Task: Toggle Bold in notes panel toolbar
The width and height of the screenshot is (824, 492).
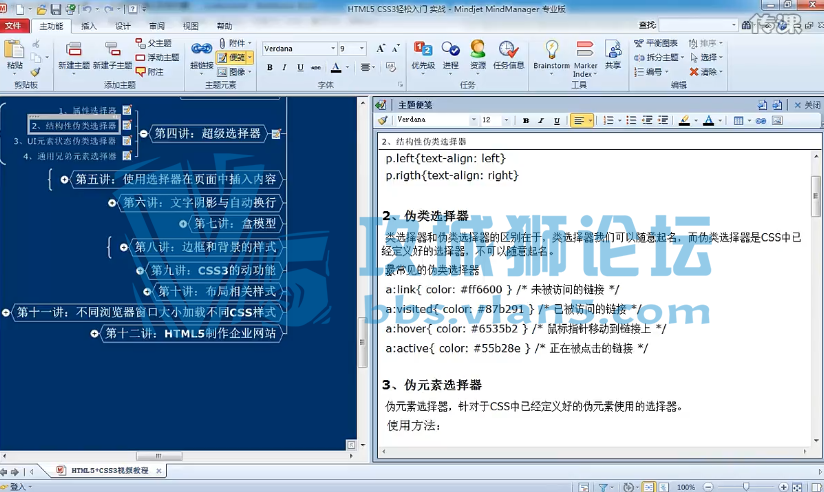Action: pos(526,120)
